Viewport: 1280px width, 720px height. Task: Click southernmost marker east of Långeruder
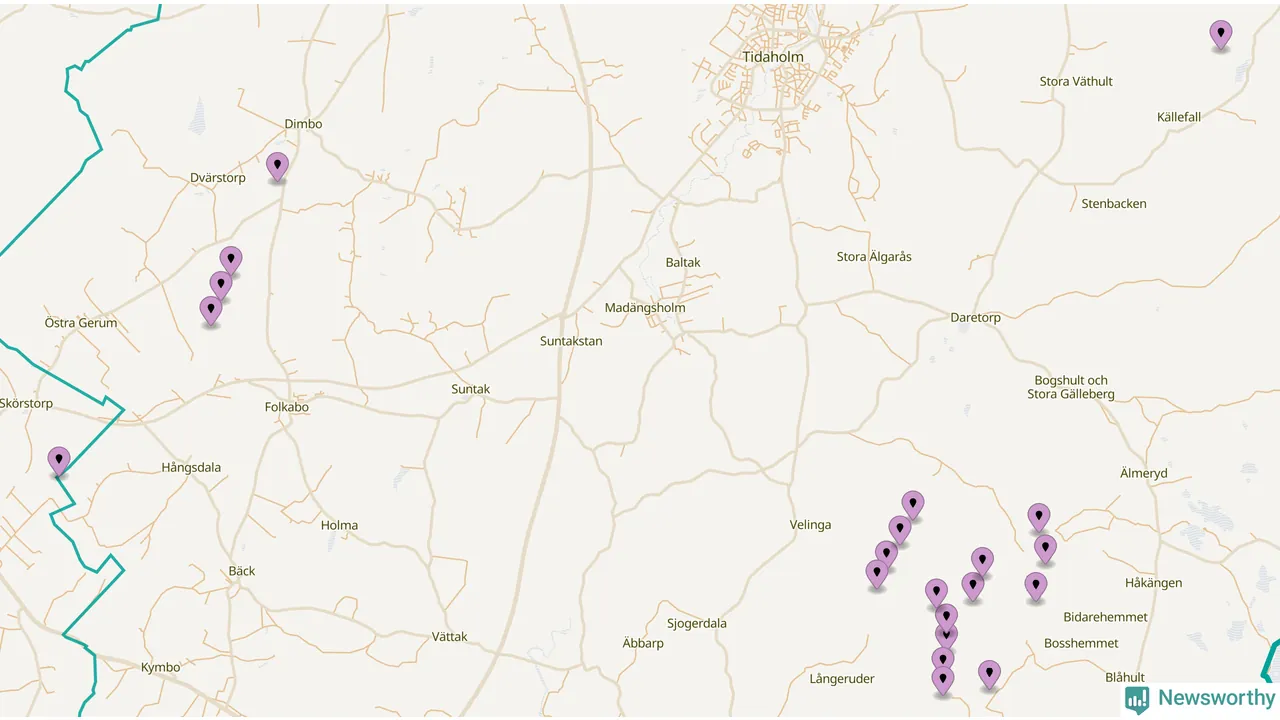click(943, 681)
